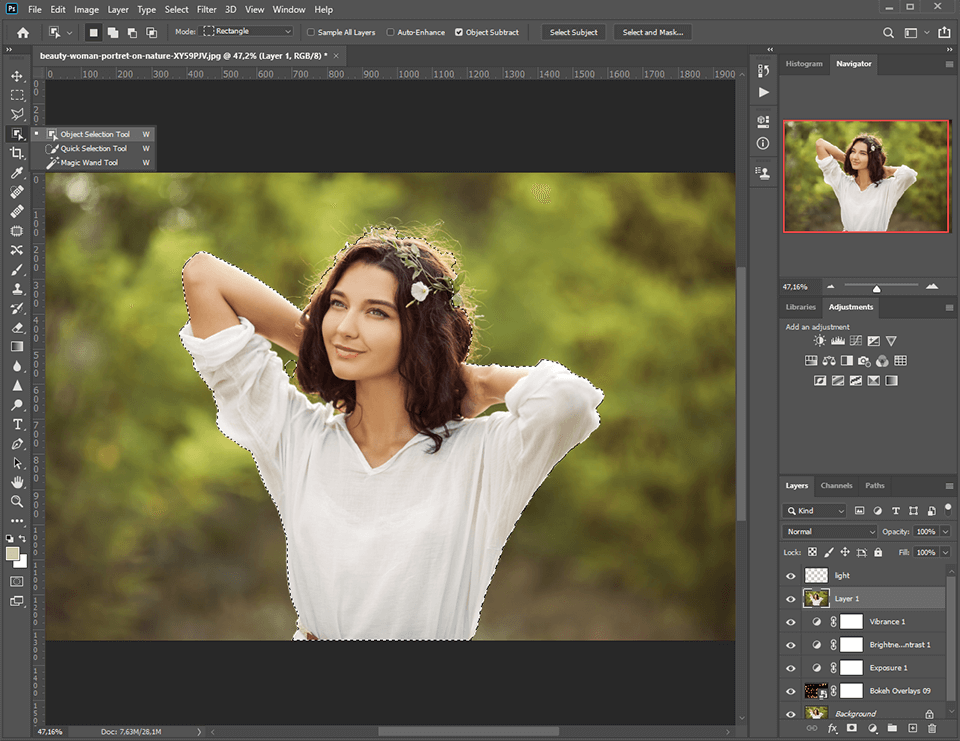Click the Layer 1 thumbnail
Image resolution: width=960 pixels, height=741 pixels.
coord(816,598)
